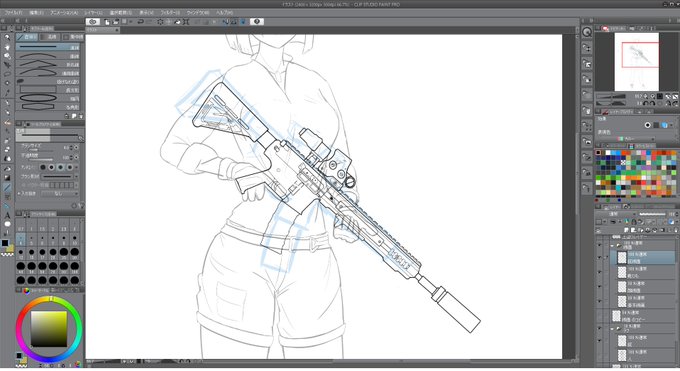Viewport: 680px width, 371px height.
Task: Click trash icon below sub tool list
Action: coord(81,116)
